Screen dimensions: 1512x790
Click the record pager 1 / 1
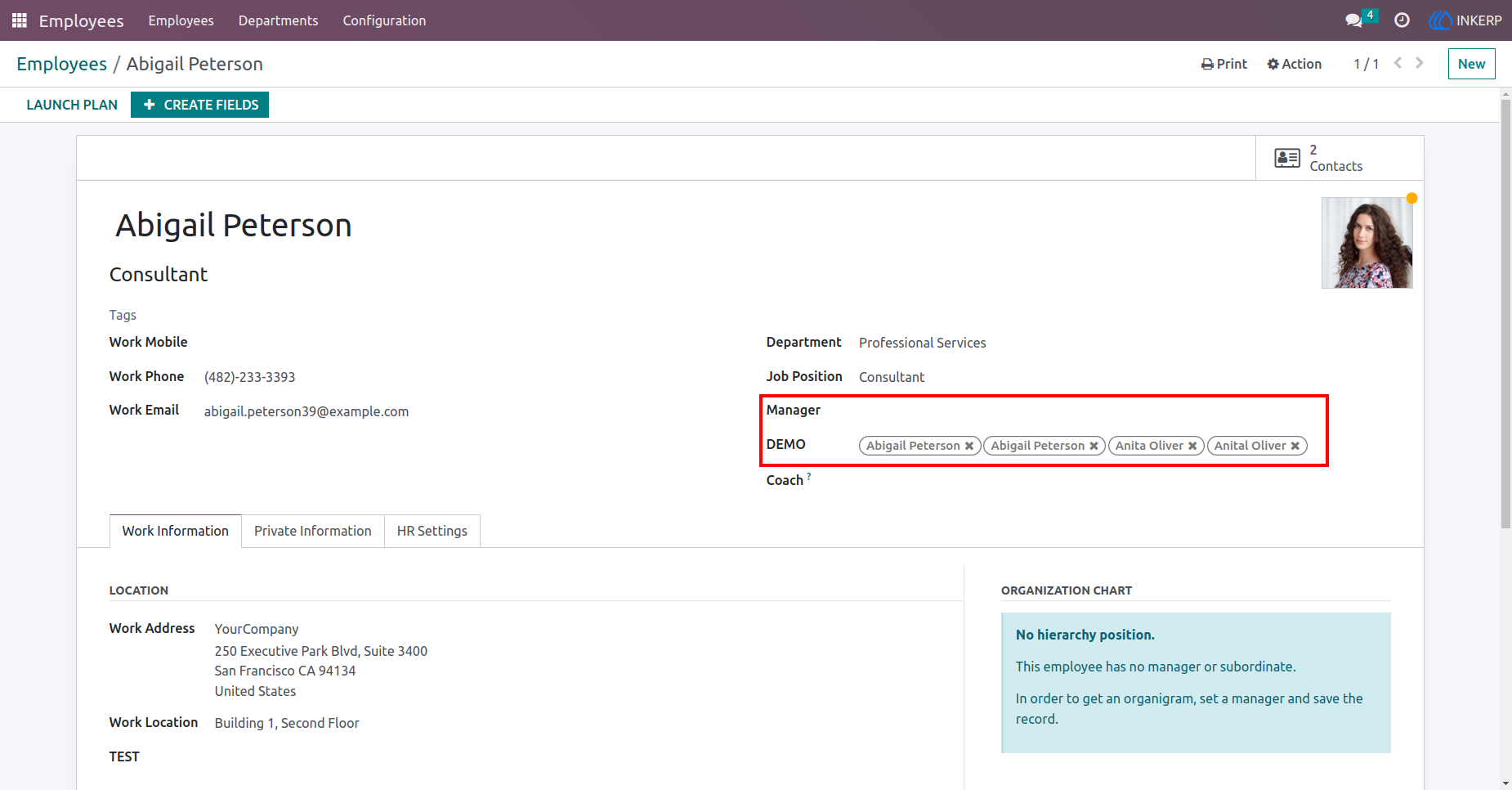(x=1367, y=64)
